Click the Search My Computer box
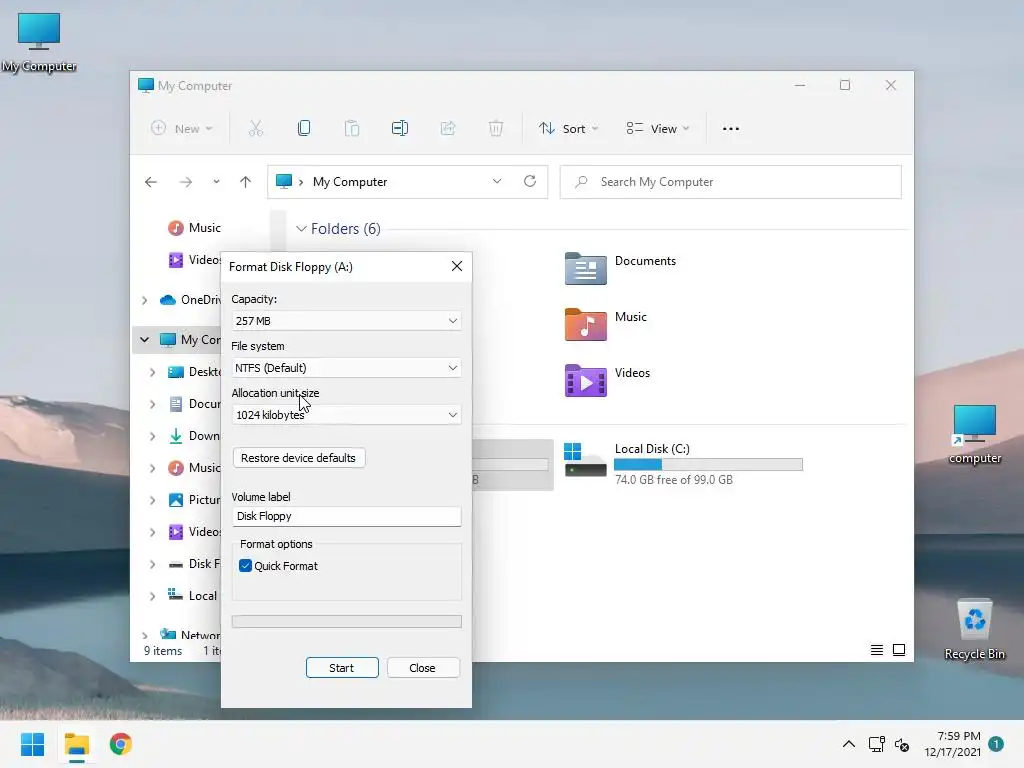Image resolution: width=1024 pixels, height=768 pixels. tap(731, 182)
